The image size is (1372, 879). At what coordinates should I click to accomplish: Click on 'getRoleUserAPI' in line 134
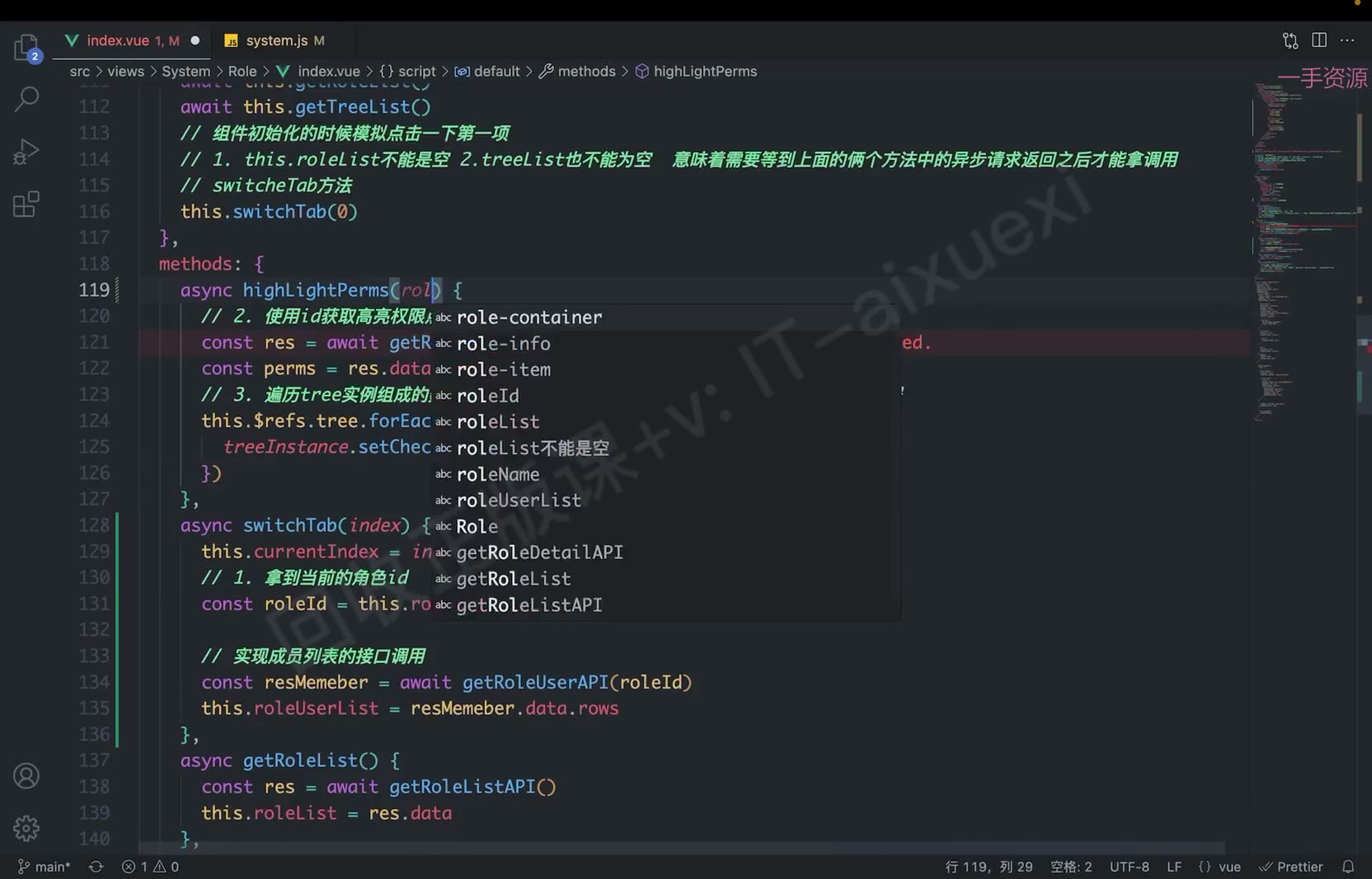(x=535, y=683)
